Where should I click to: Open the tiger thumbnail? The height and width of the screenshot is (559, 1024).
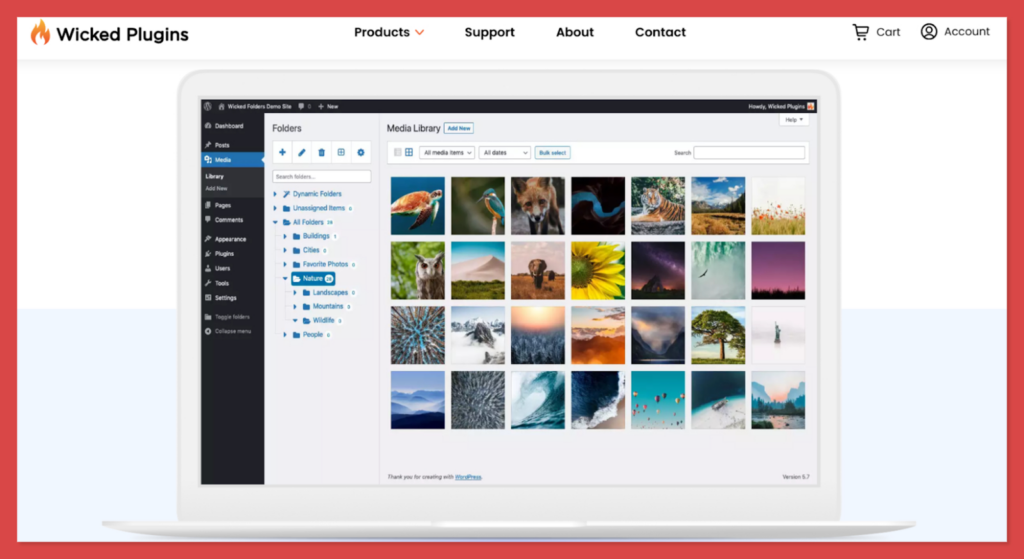tap(658, 206)
